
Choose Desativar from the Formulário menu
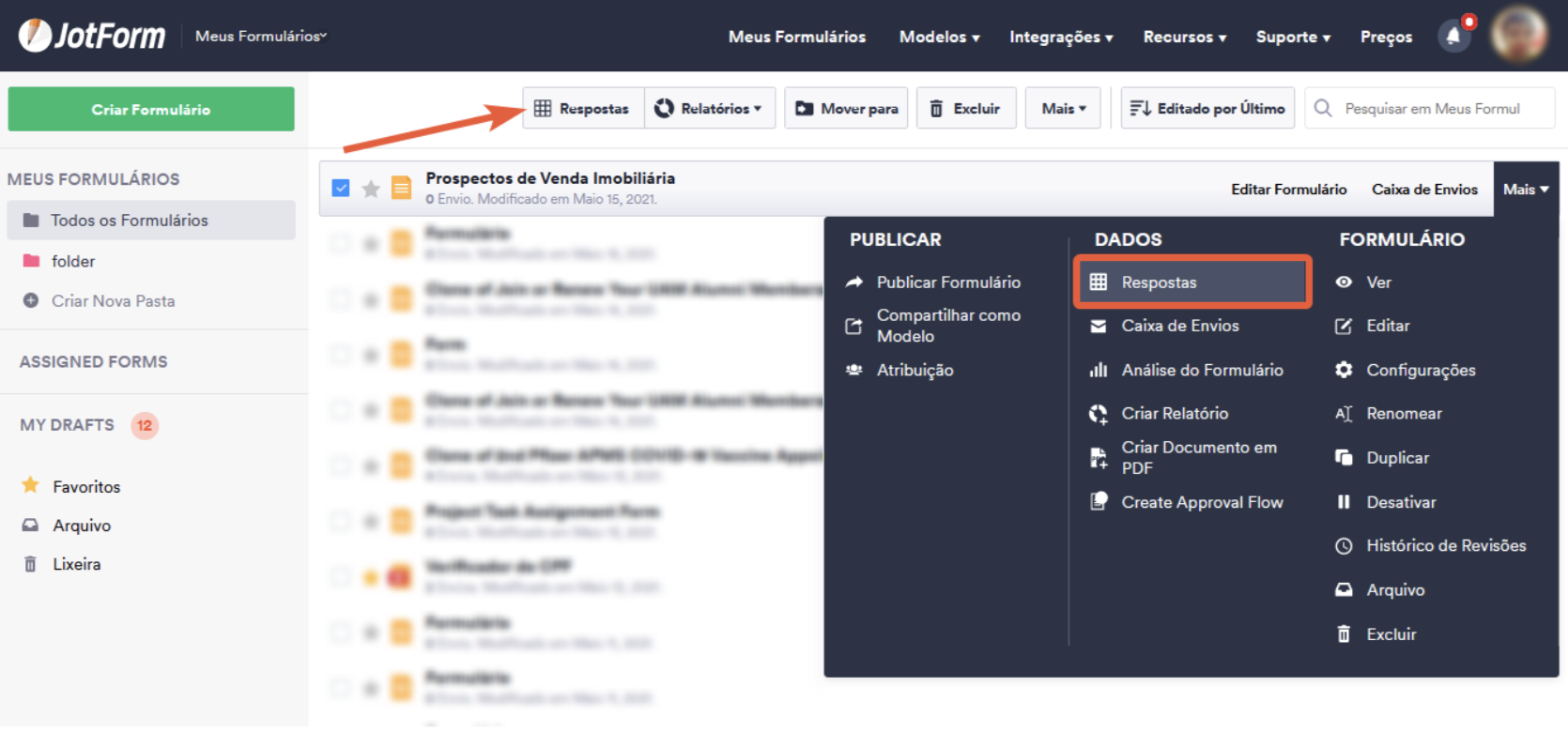pos(1401,502)
